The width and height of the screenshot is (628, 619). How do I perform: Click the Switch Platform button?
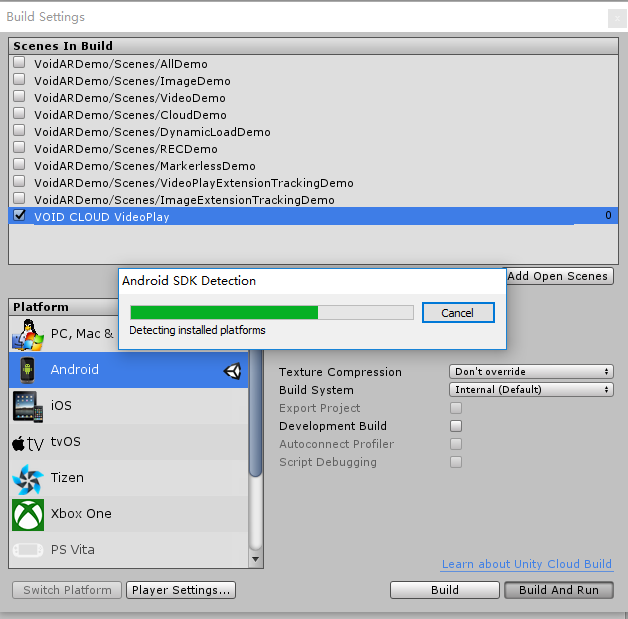click(67, 590)
